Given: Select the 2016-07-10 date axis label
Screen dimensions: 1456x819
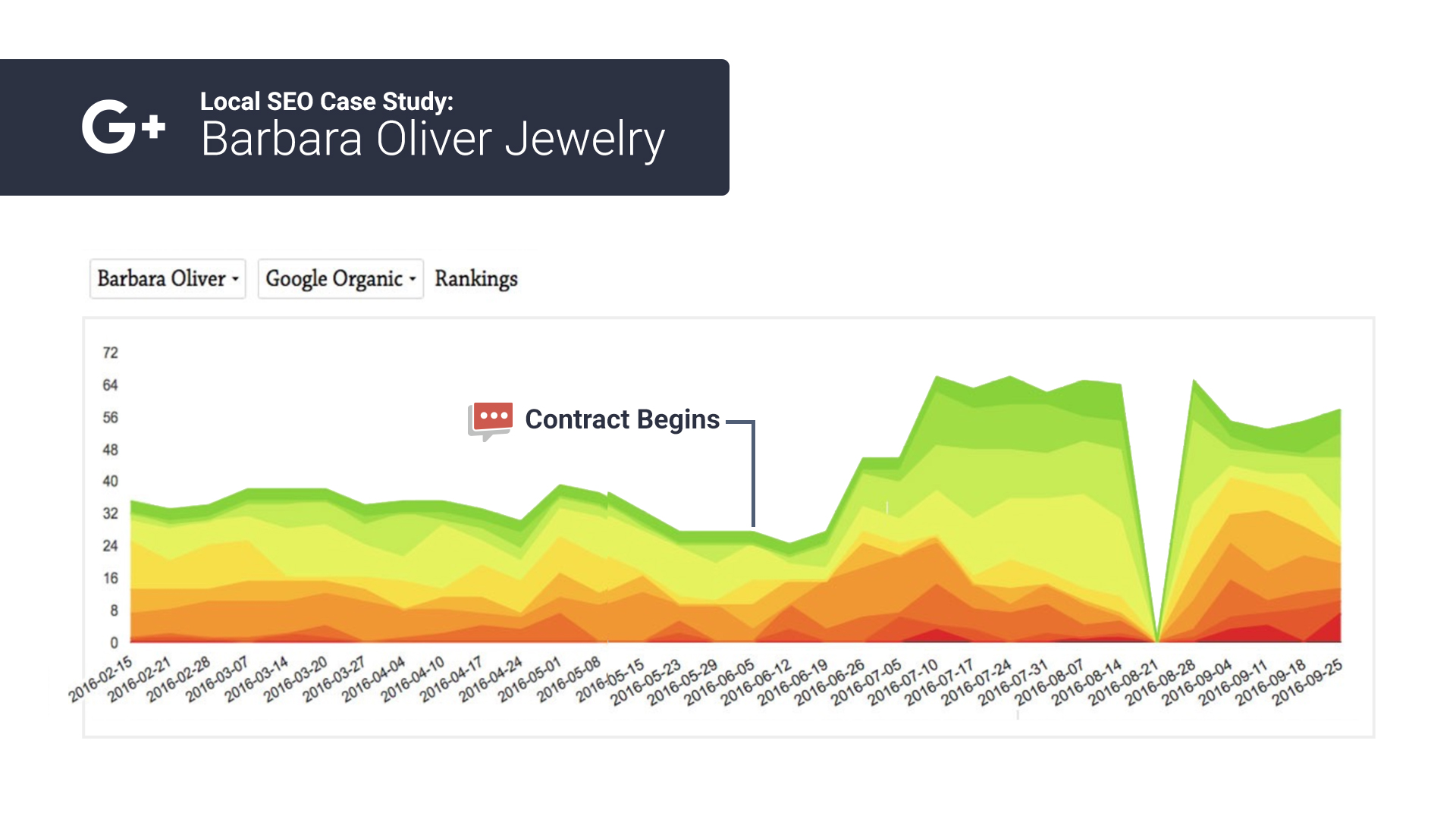Looking at the screenshot, I should [x=902, y=682].
